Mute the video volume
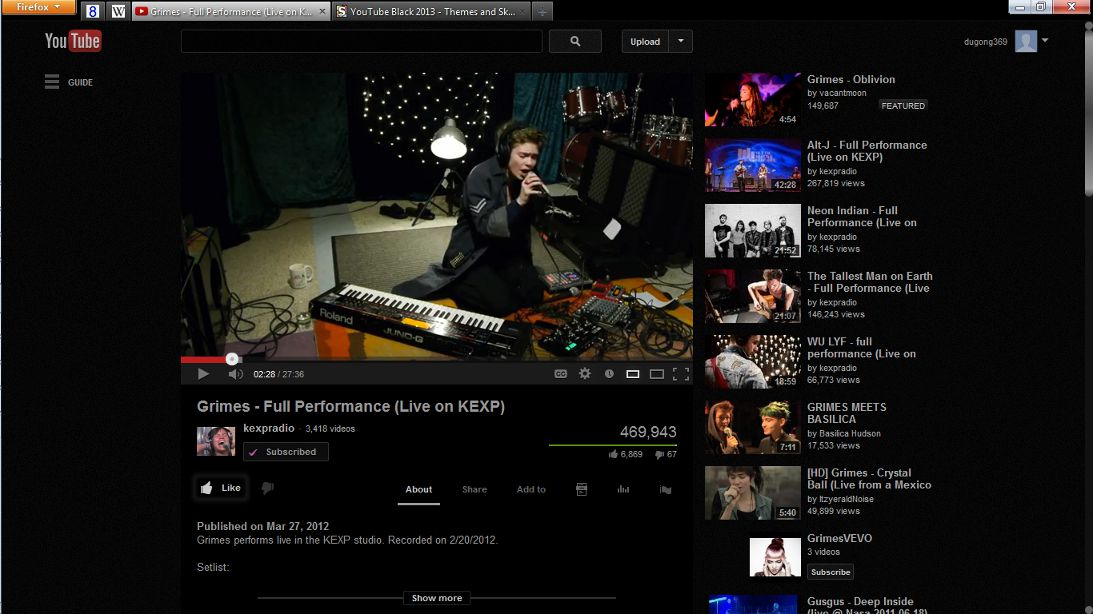1093x614 pixels. pos(234,373)
